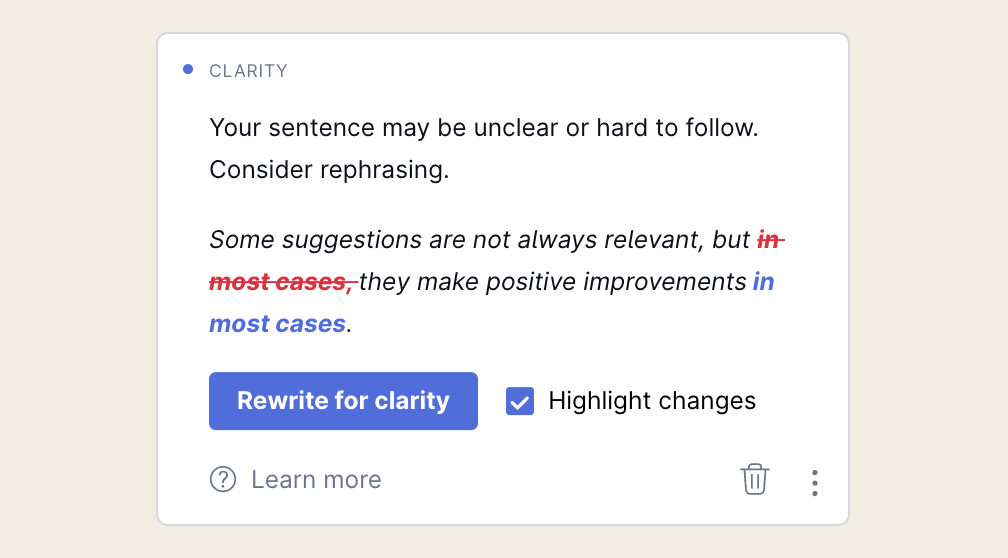Click the struck-through red 'most cases,' text
The image size is (1008, 558).
tap(283, 282)
